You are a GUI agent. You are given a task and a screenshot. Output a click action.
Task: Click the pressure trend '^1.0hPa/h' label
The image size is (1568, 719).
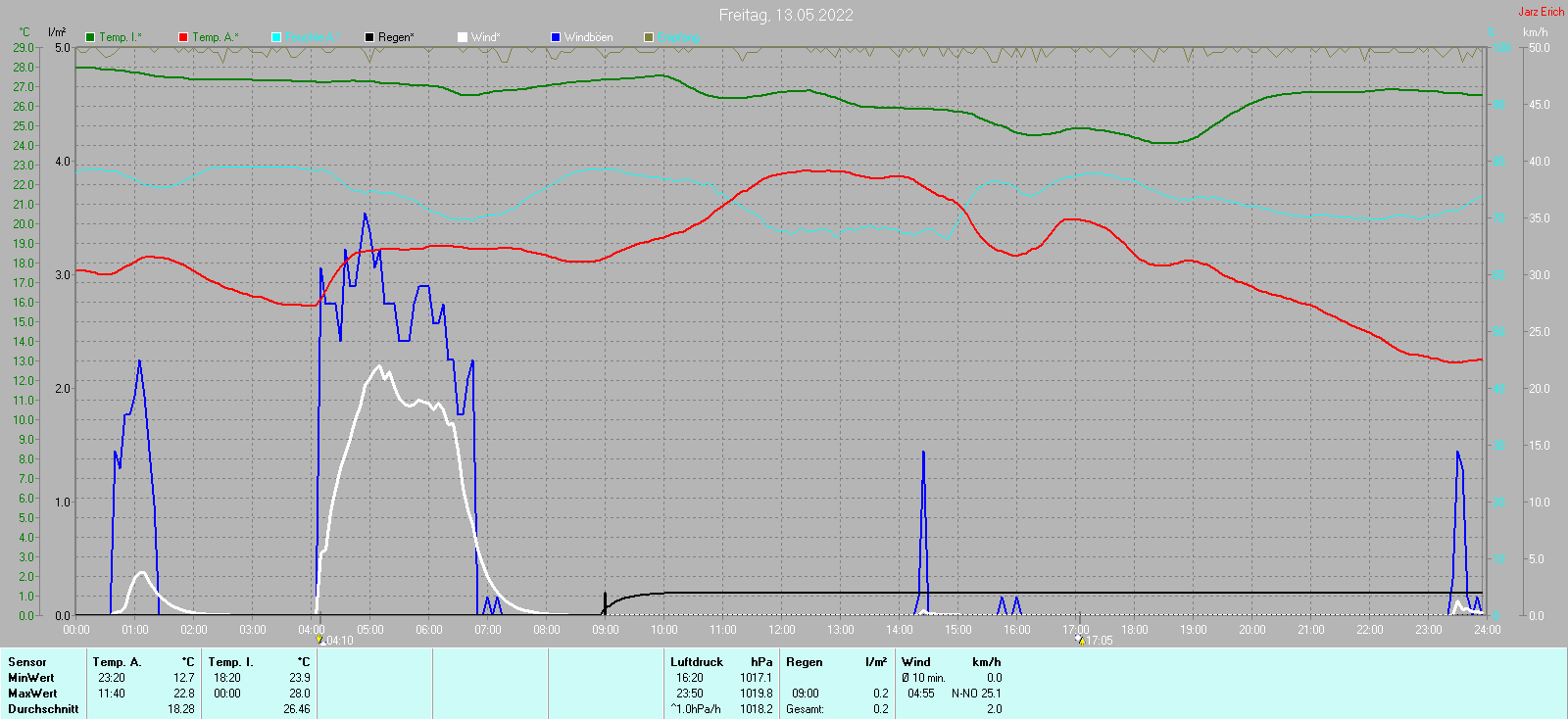[x=696, y=709]
